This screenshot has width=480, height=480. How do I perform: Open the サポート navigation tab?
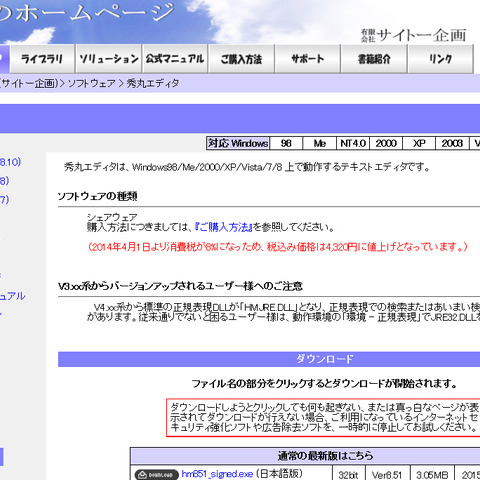click(x=307, y=59)
